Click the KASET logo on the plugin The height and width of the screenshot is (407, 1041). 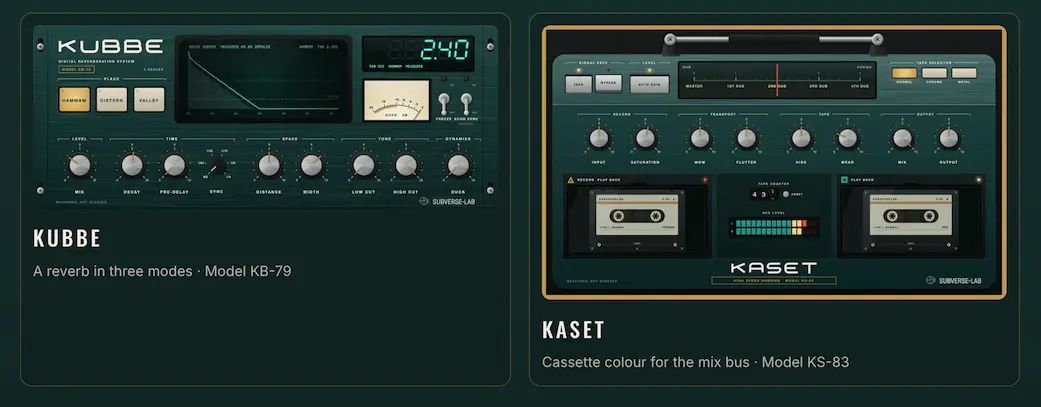click(773, 268)
